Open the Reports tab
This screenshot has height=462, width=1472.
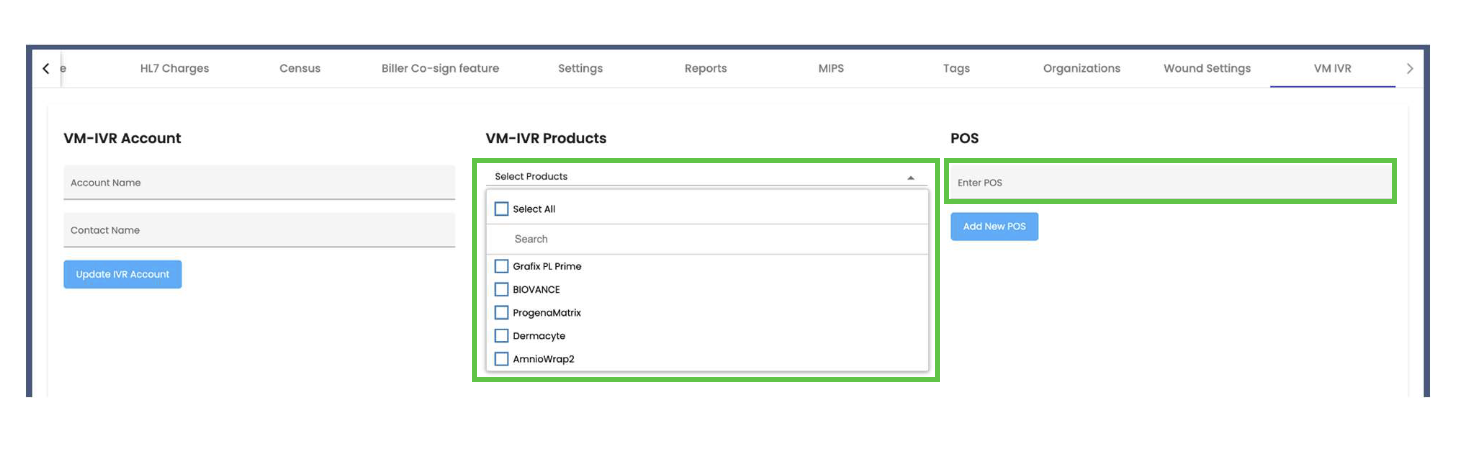coord(706,69)
